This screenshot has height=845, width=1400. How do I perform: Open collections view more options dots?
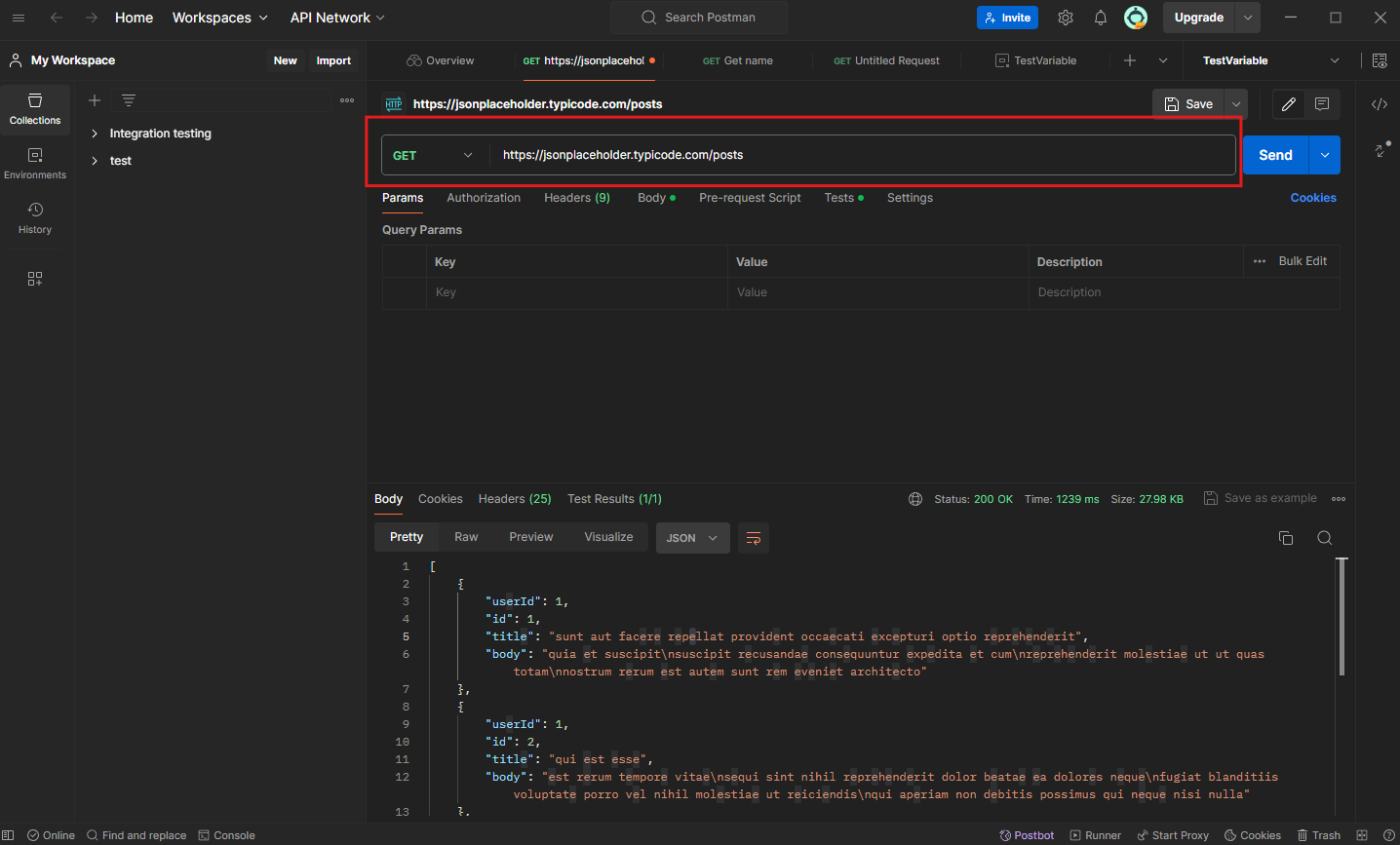[x=347, y=100]
